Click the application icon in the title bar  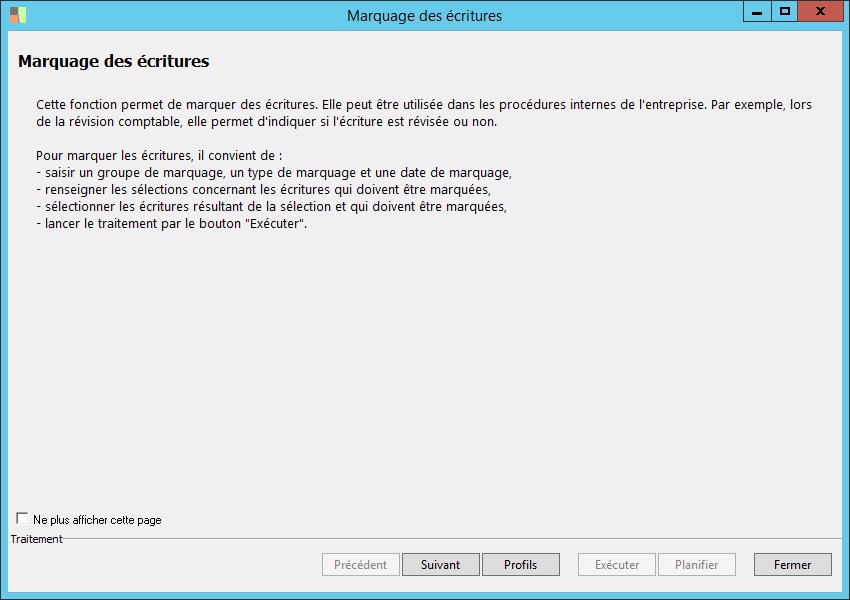click(18, 15)
